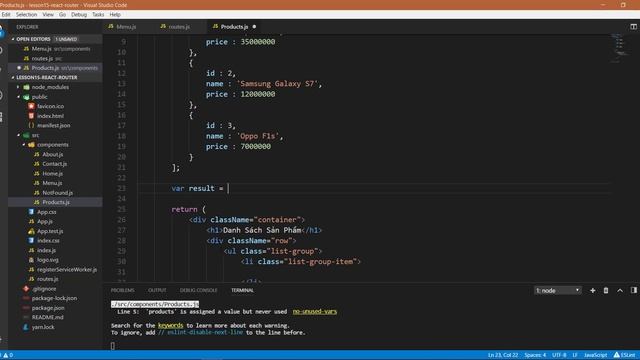This screenshot has width=640, height=360.
Task: Open index.css file
Action: [48, 240]
